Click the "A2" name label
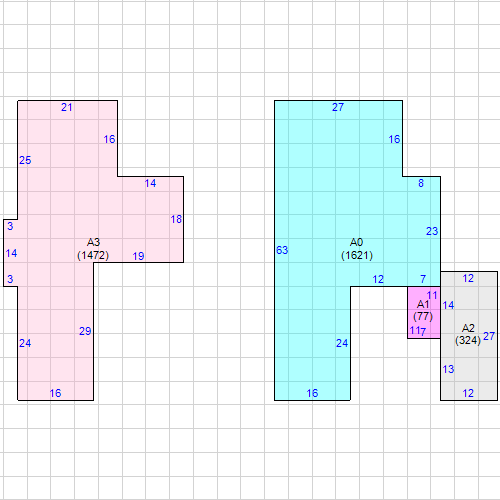 (x=468, y=328)
